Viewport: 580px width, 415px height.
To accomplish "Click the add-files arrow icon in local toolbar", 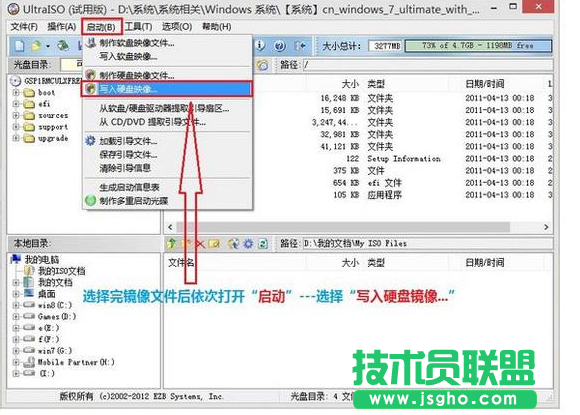I will coord(233,243).
